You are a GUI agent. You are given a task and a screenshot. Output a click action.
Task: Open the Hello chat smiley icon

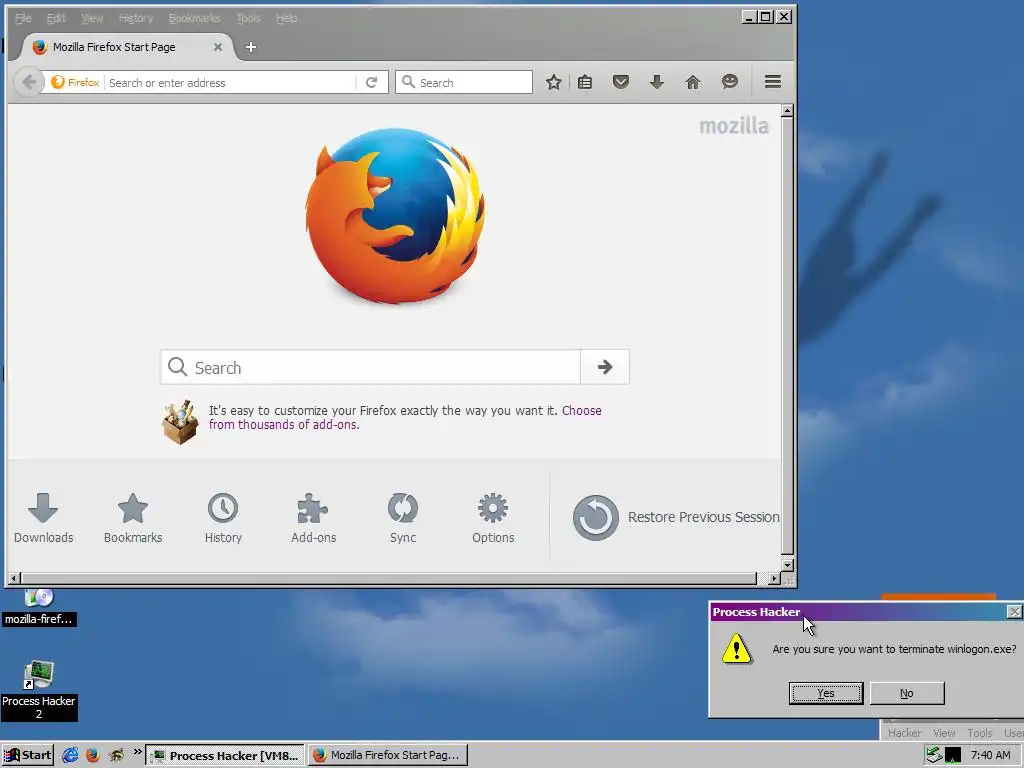[x=729, y=82]
